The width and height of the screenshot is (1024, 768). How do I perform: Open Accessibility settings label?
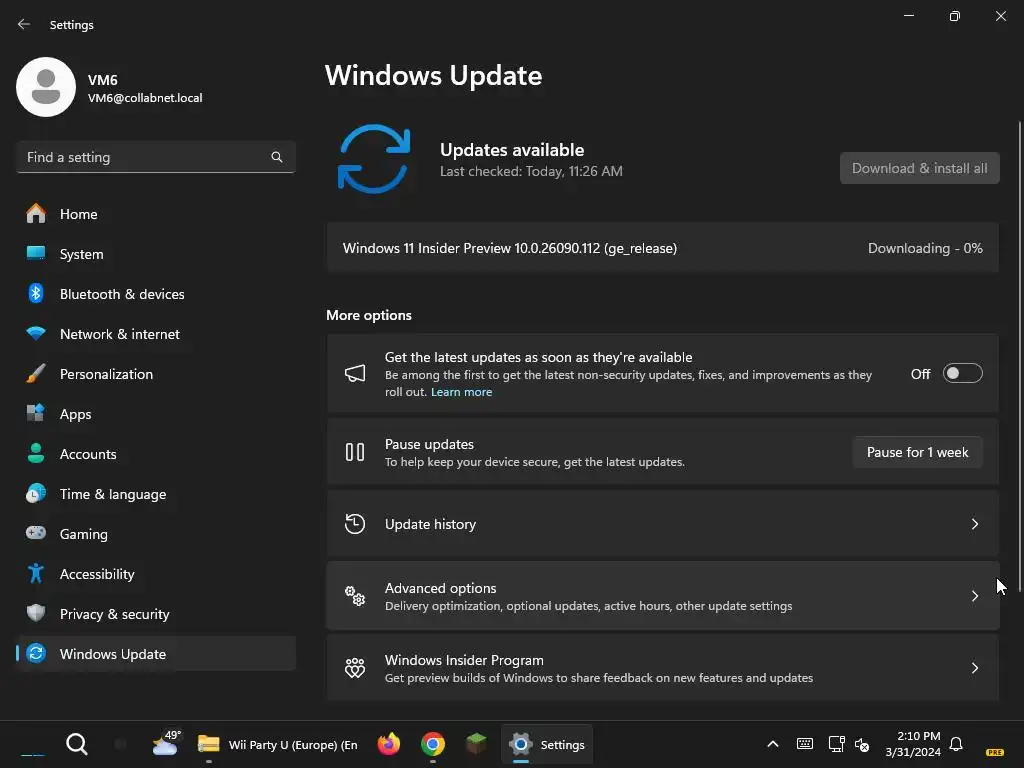(x=97, y=574)
